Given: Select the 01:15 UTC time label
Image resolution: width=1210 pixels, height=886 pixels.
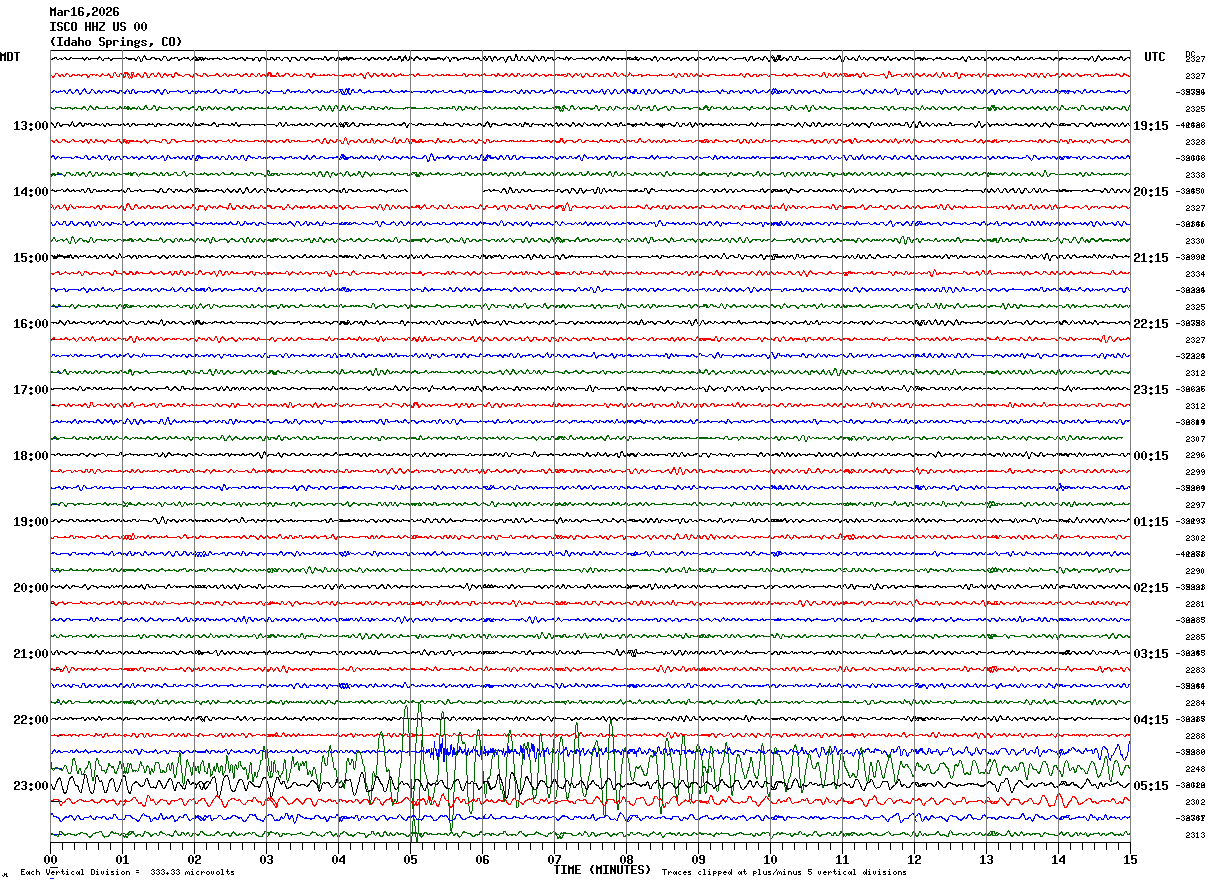Looking at the screenshot, I should 1151,522.
